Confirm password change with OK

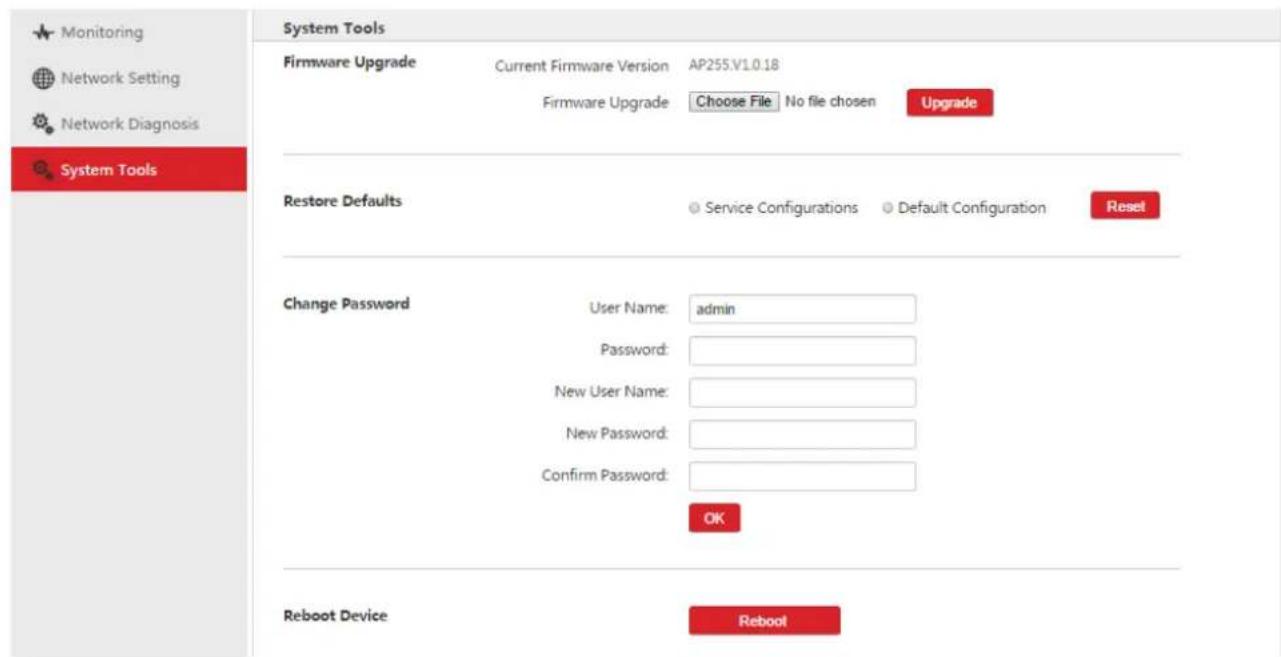pos(714,518)
